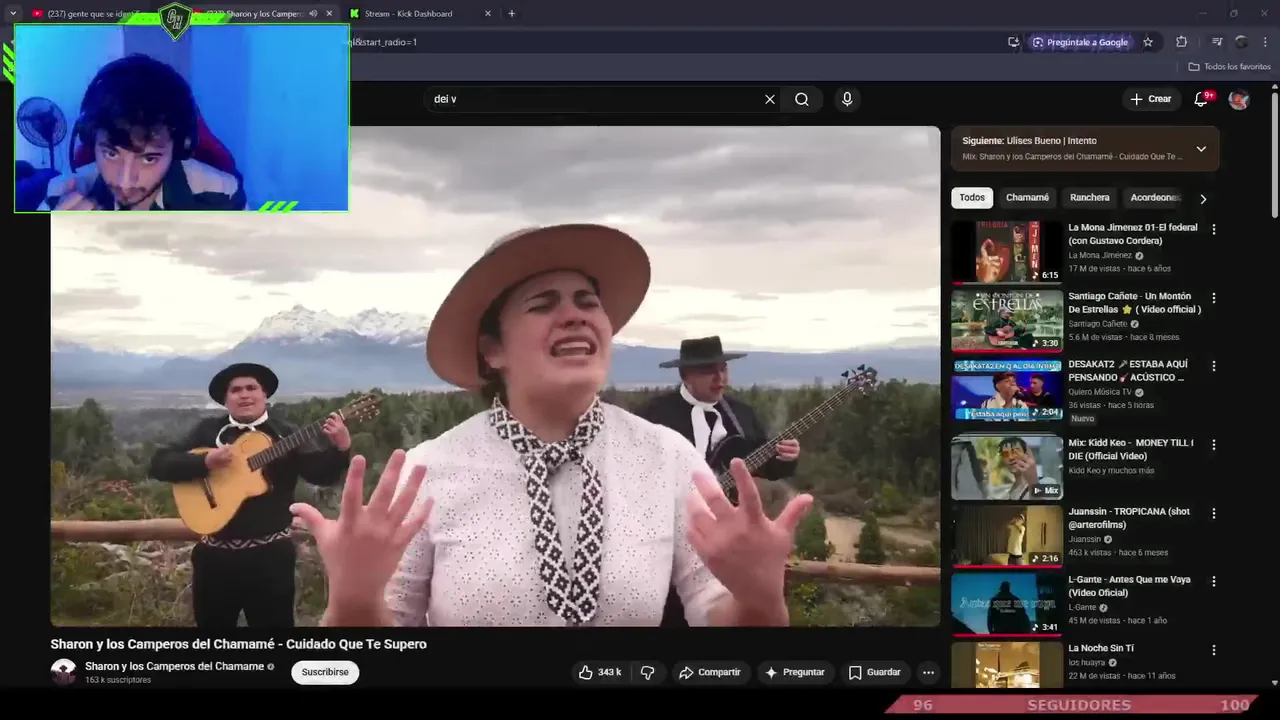Click the Preguntar AI button
Image resolution: width=1280 pixels, height=720 pixels.
[x=794, y=672]
